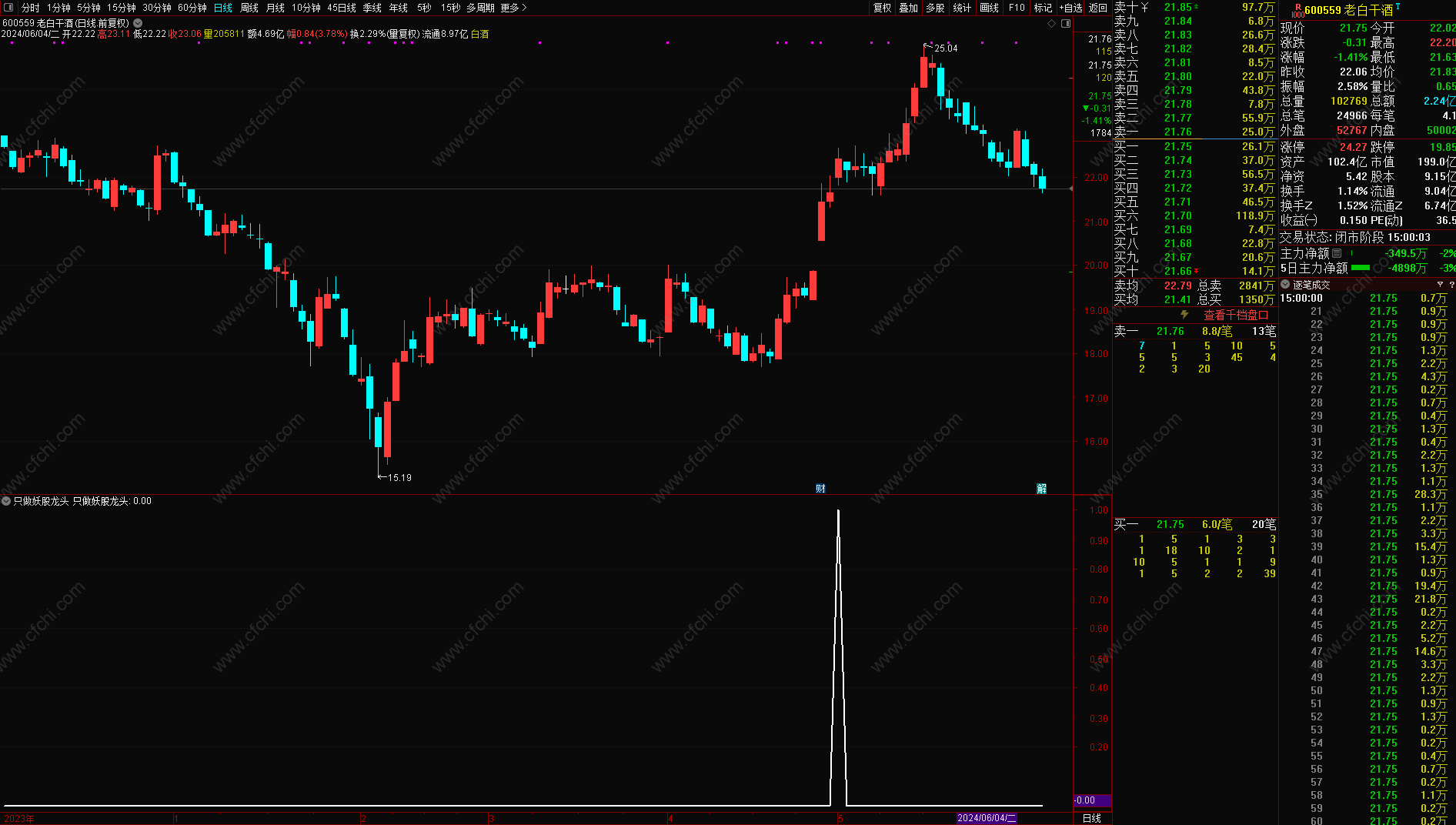Click the 返回 back button
This screenshot has width=1456, height=825.
tap(1098, 8)
